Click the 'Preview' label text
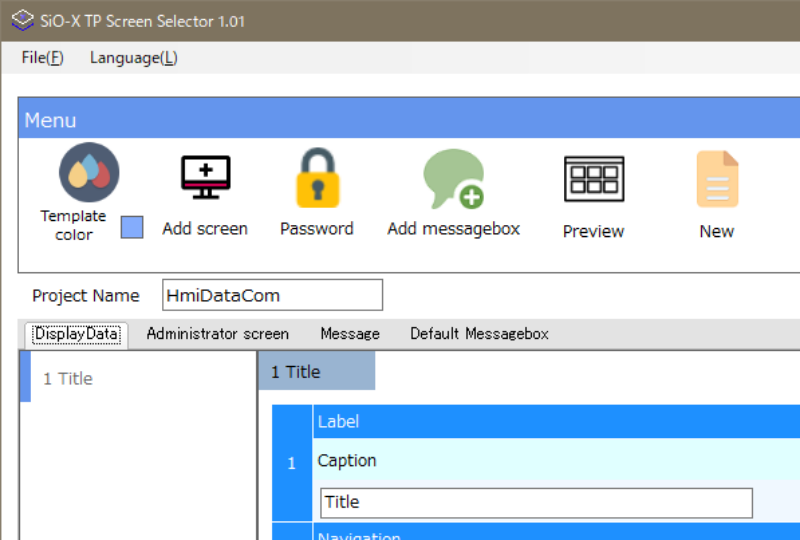 tap(593, 231)
